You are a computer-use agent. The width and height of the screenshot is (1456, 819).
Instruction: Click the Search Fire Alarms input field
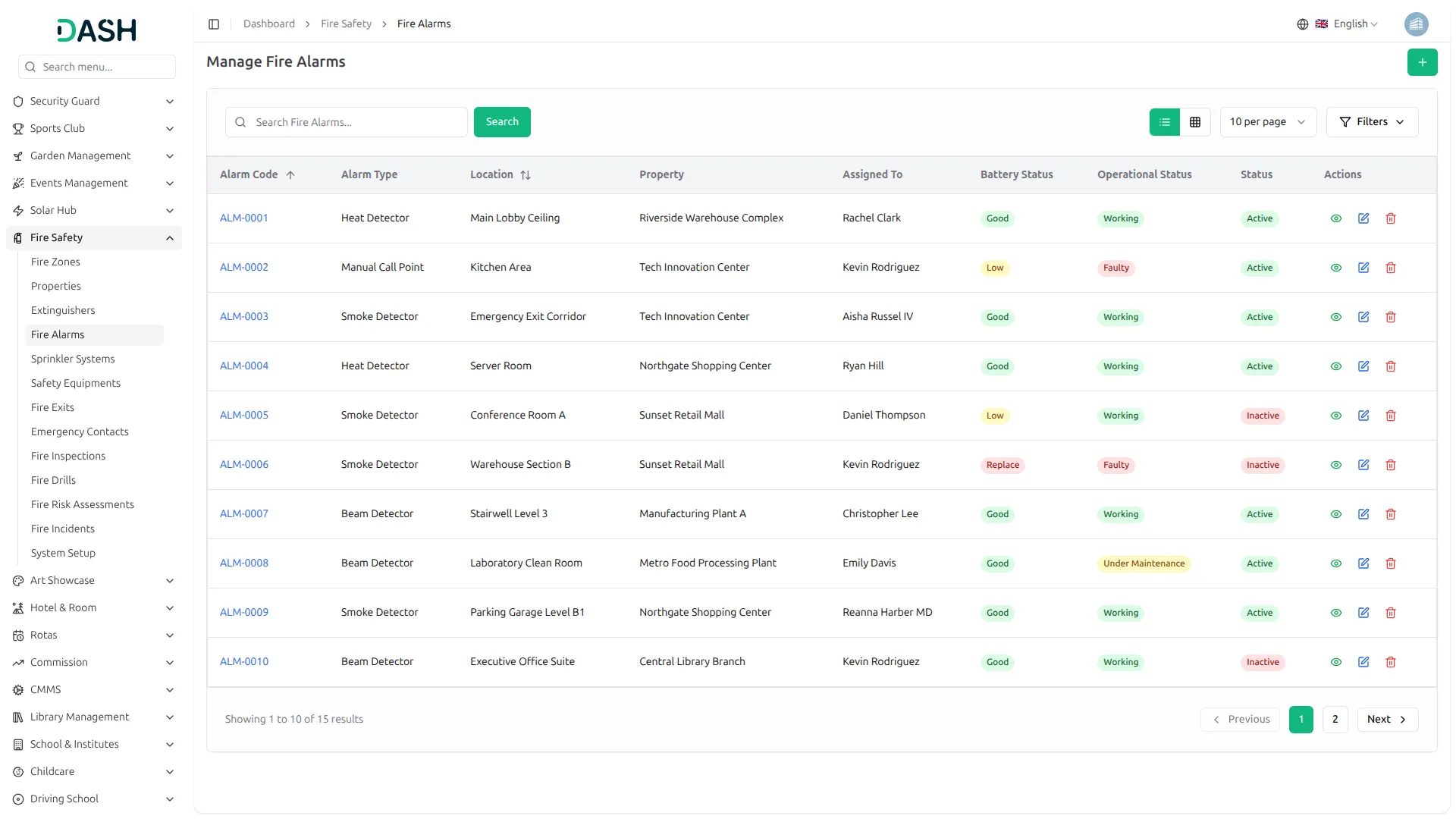coord(356,122)
